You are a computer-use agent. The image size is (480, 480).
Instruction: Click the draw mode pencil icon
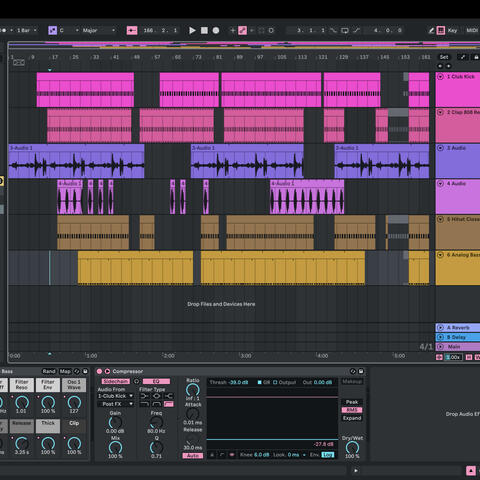[431, 30]
